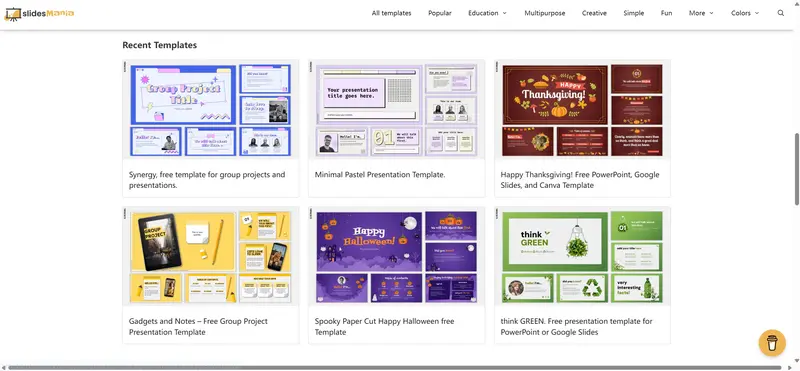Viewport: 800px width, 371px height.
Task: Click the Minimal Pastel template thumbnail
Action: pyautogui.click(x=396, y=110)
